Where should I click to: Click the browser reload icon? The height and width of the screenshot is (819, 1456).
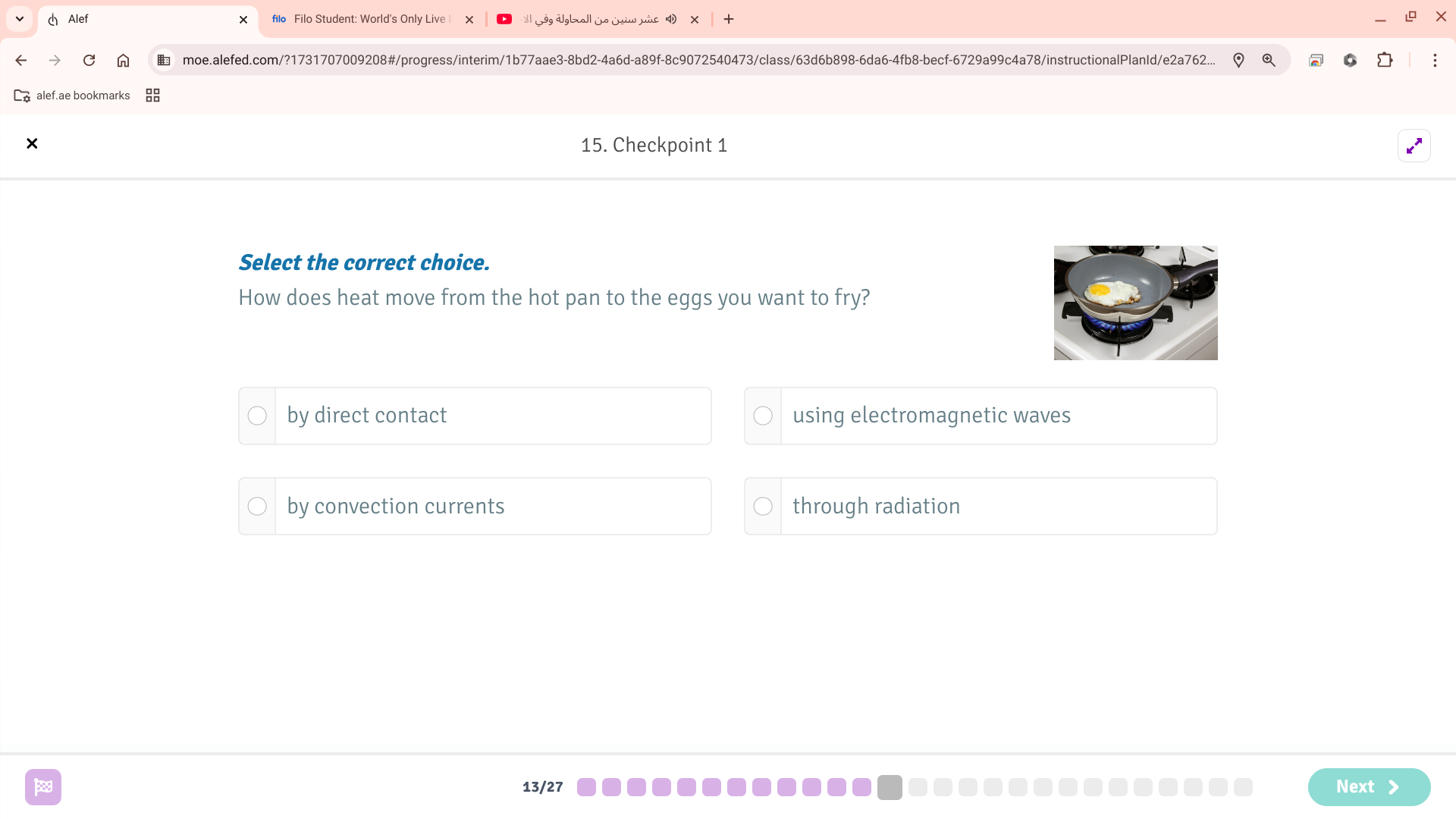click(x=89, y=60)
